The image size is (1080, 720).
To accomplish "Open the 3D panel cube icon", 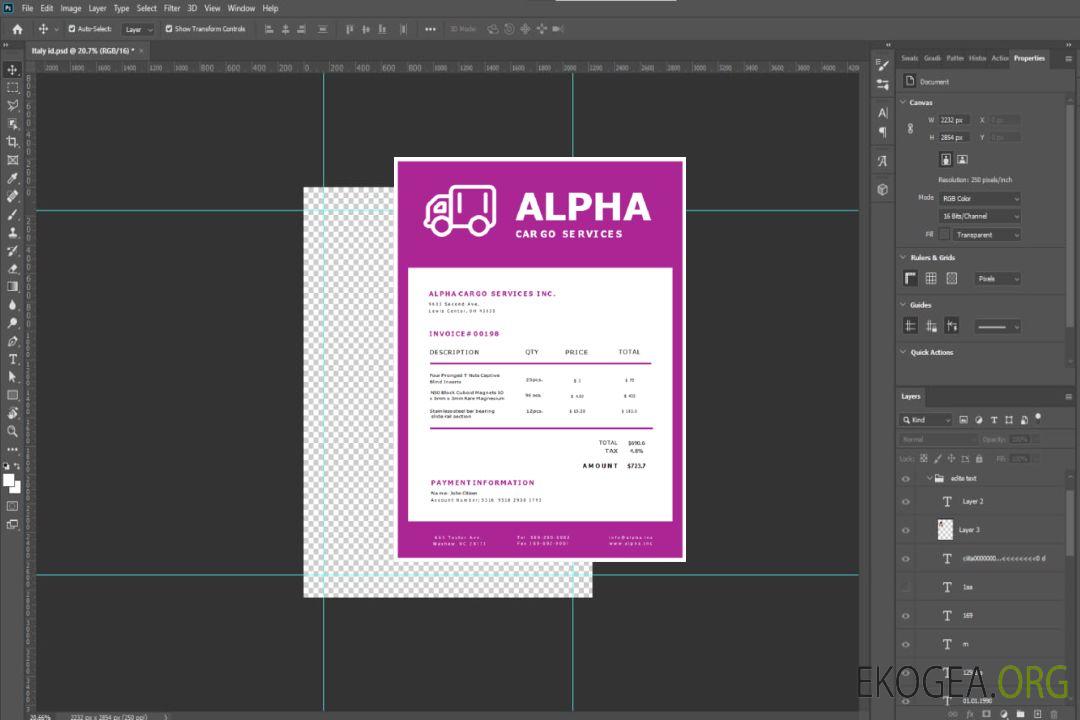I will coord(882,189).
